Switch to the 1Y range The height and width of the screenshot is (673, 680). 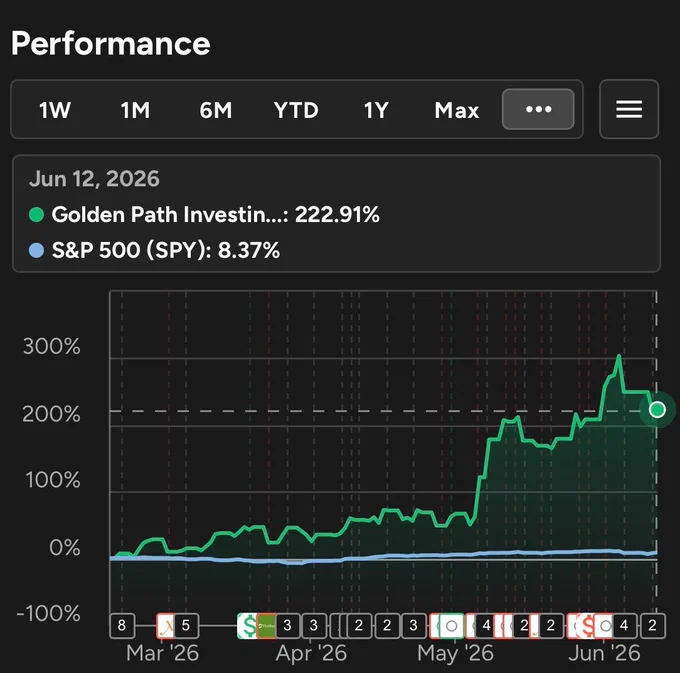point(376,110)
